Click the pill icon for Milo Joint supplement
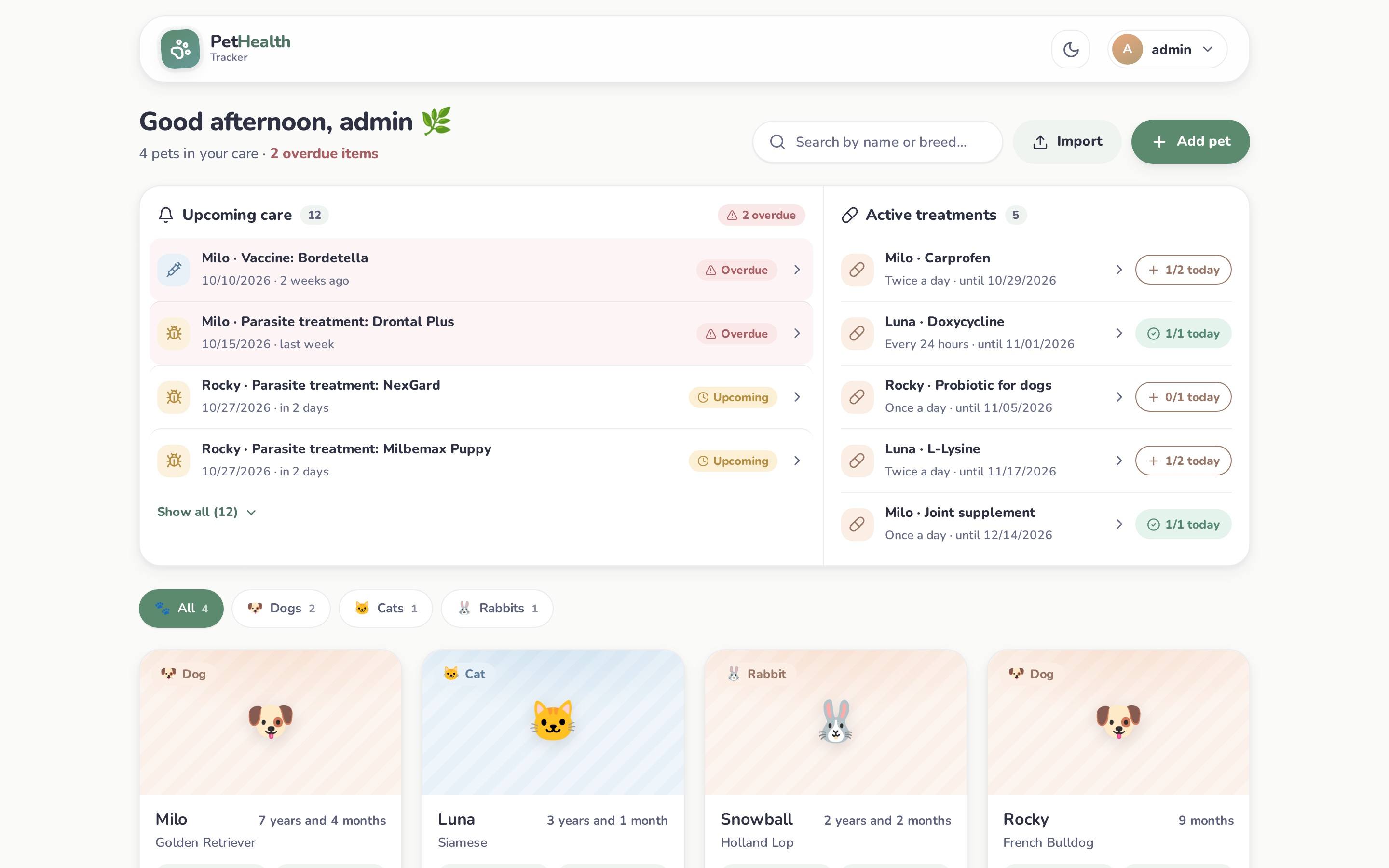The width and height of the screenshot is (1389, 868). click(x=857, y=524)
